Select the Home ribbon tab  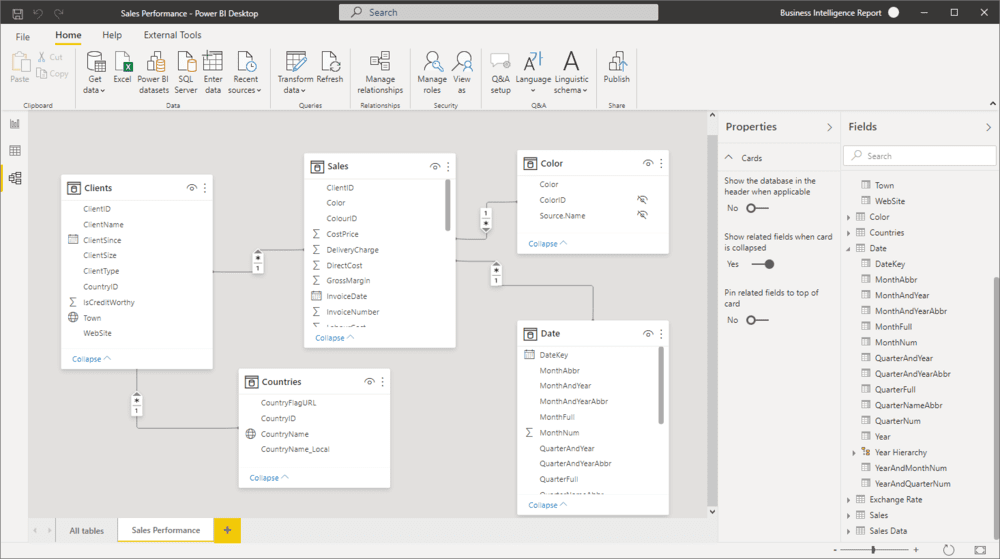68,35
